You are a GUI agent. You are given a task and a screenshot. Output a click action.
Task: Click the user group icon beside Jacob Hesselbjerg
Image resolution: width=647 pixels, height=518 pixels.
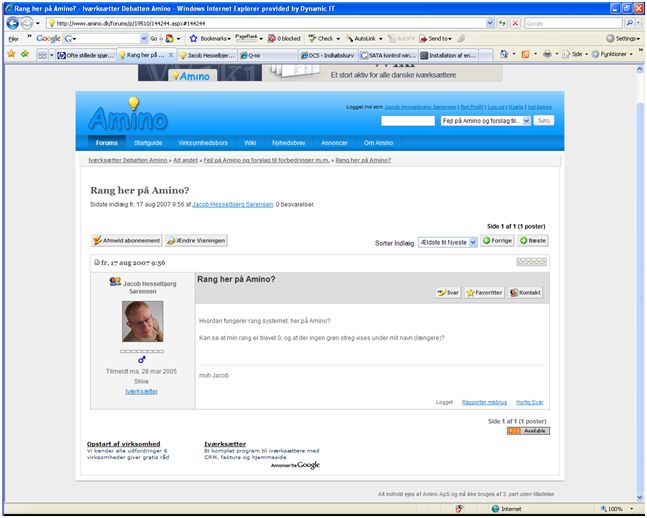115,281
